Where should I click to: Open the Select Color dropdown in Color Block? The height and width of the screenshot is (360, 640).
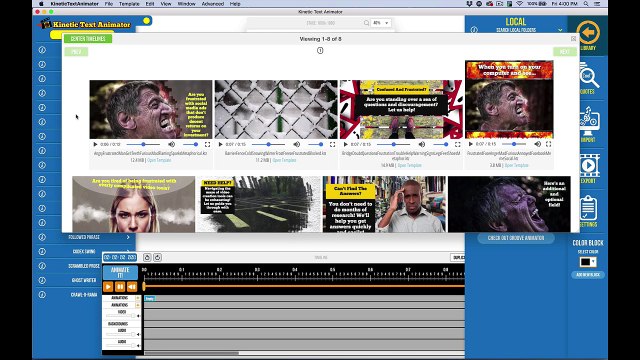(x=588, y=262)
